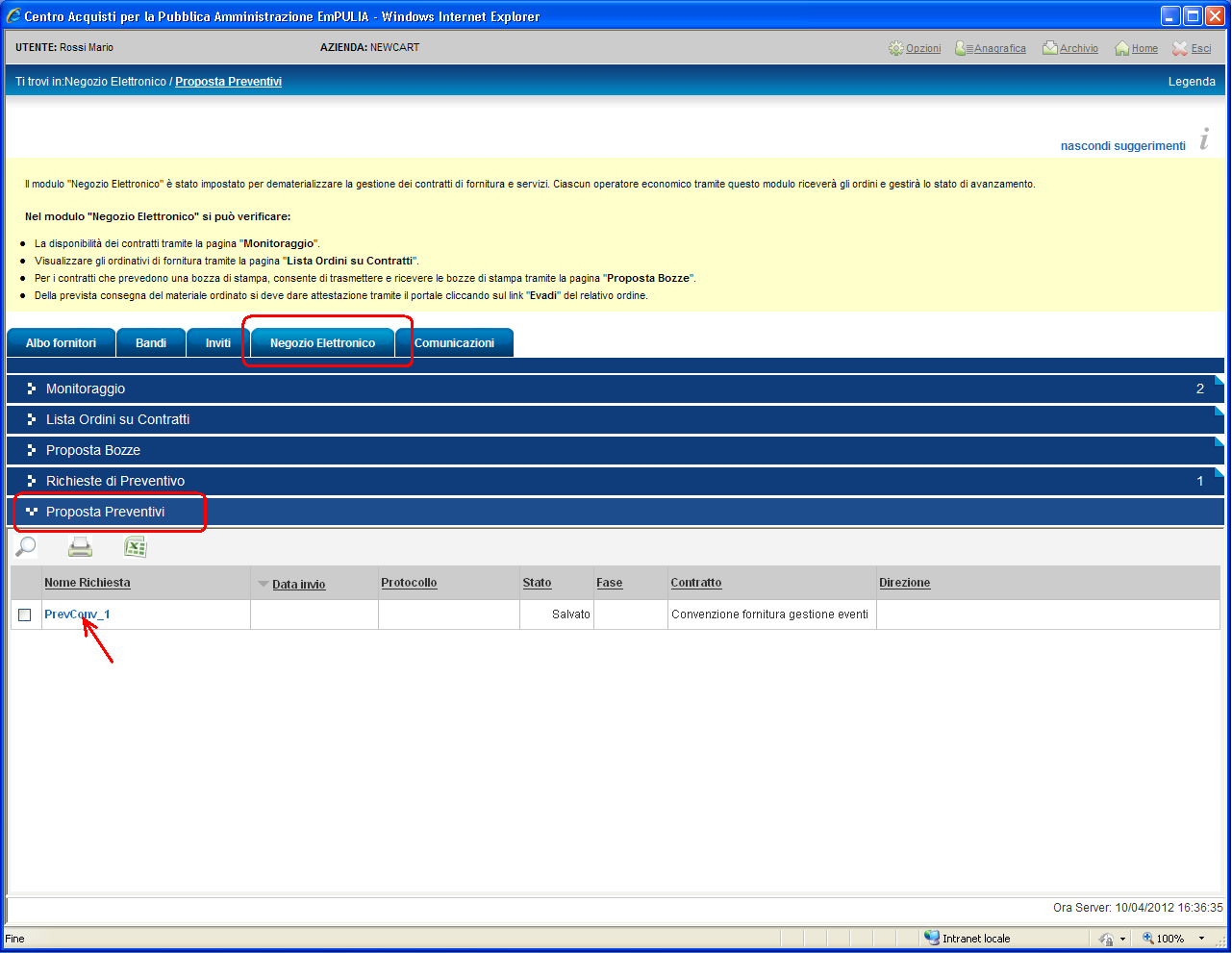The image size is (1232, 953).
Task: Switch to the Bandi tab
Action: (x=151, y=342)
